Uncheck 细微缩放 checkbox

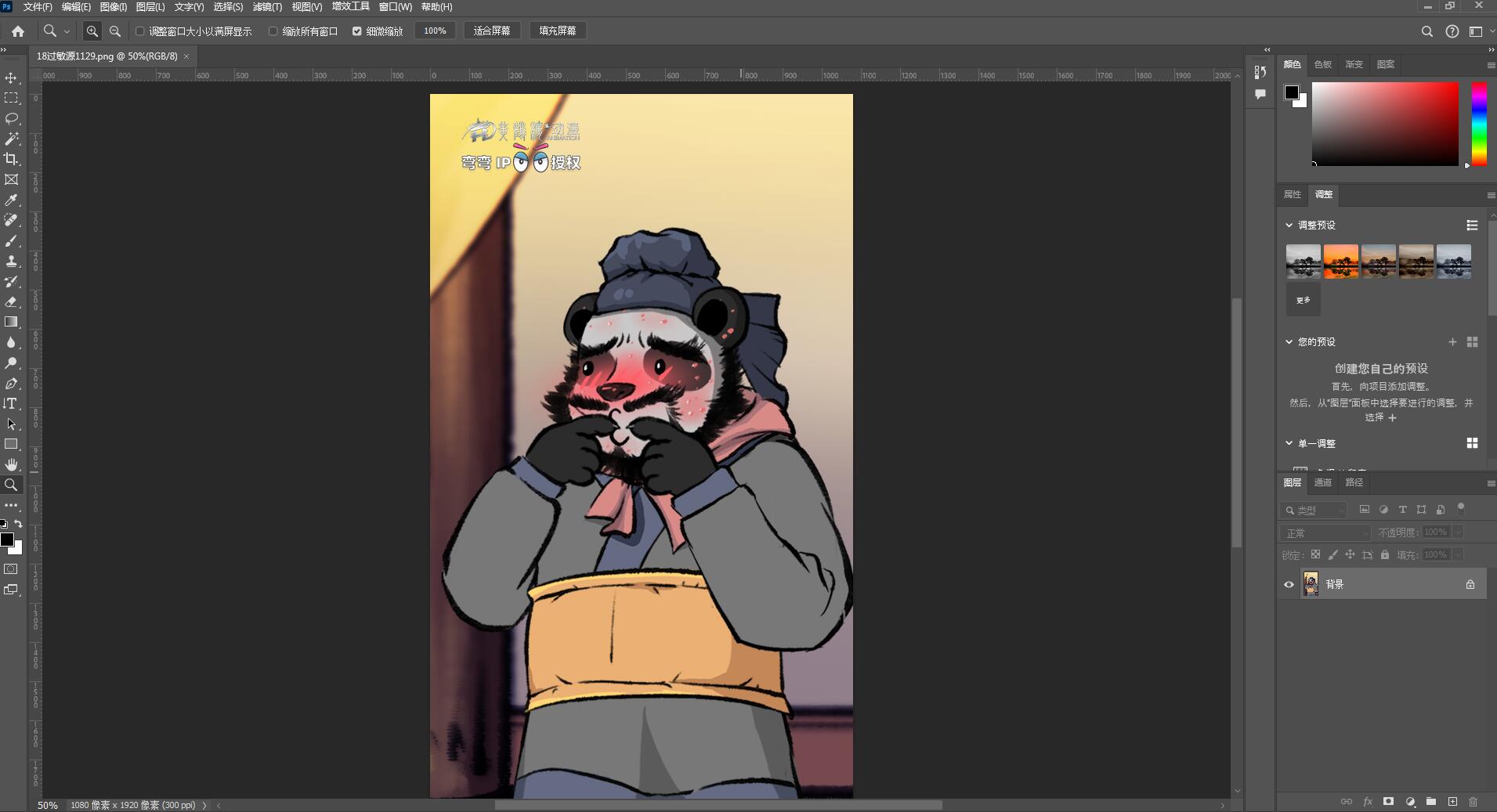click(x=357, y=31)
